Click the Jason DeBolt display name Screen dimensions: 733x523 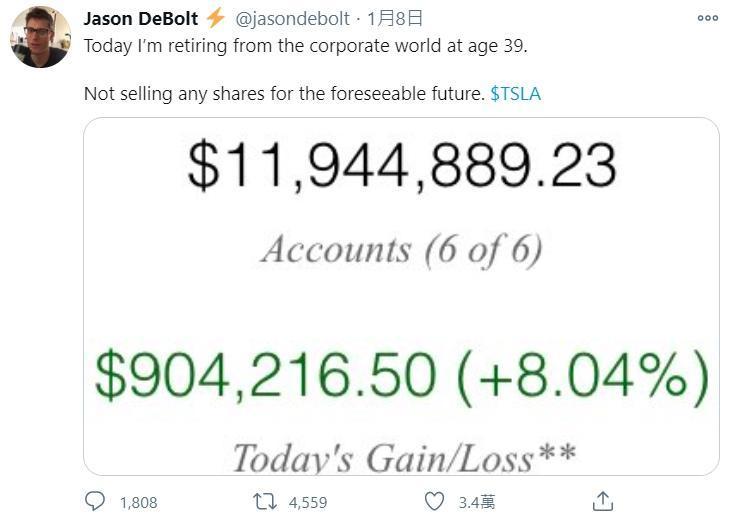(141, 19)
